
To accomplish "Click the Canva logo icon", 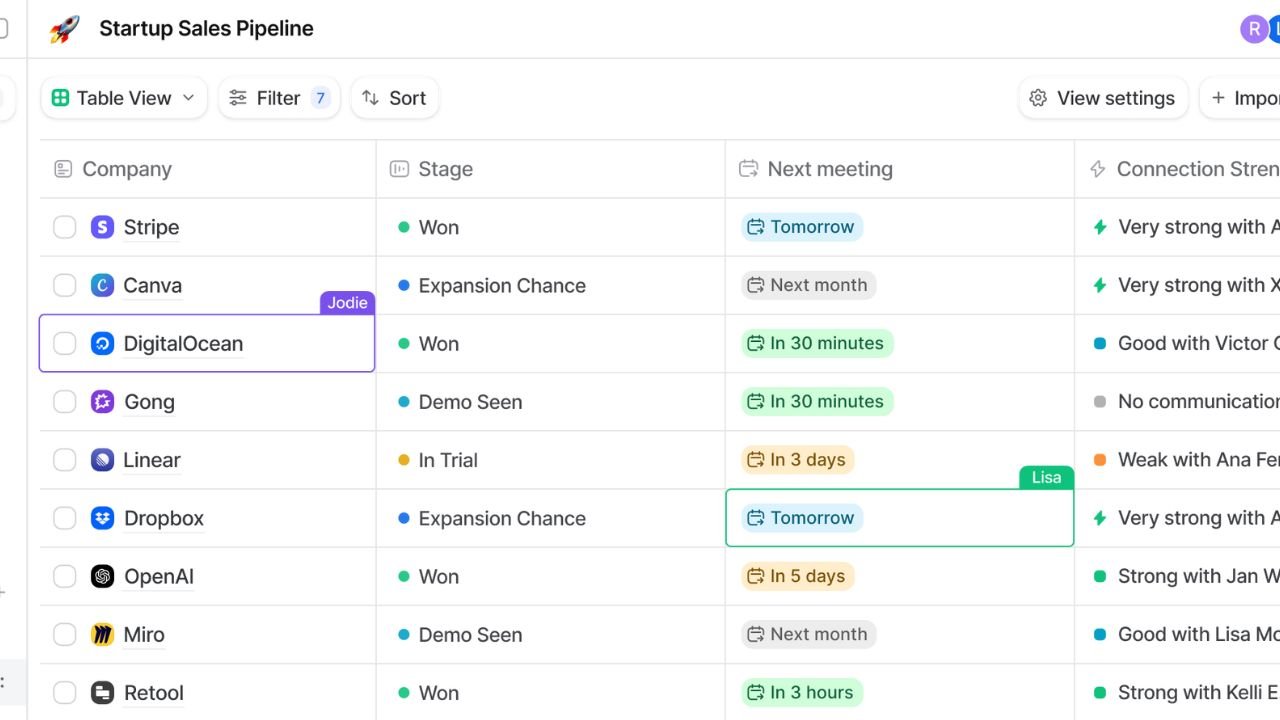I will coord(101,285).
